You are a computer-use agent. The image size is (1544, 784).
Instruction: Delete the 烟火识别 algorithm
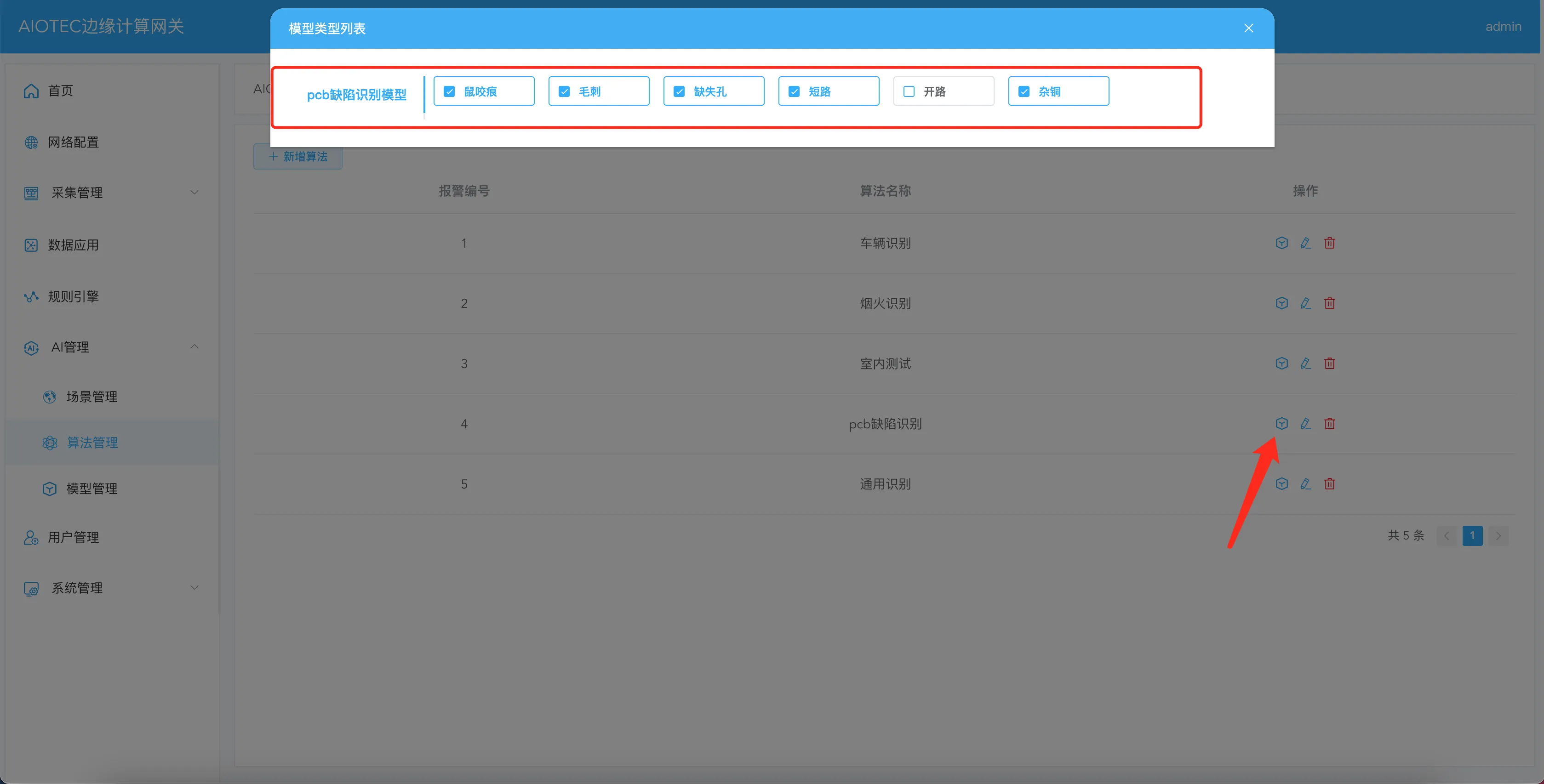[1329, 303]
